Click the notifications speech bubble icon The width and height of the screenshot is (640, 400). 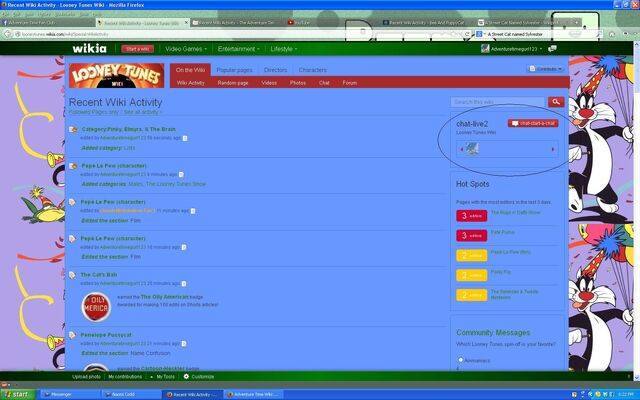click(552, 49)
